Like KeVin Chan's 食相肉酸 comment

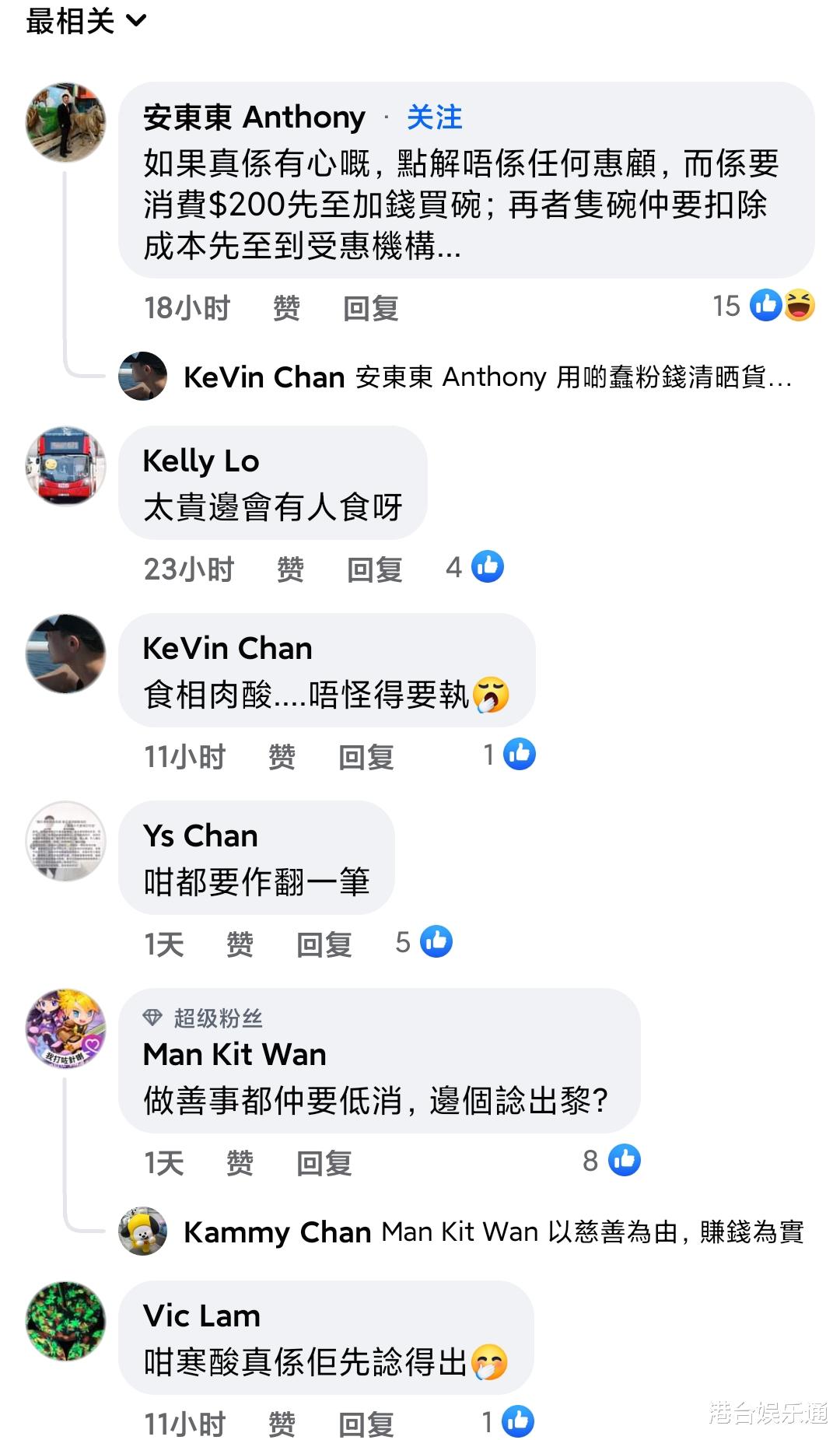tap(282, 757)
